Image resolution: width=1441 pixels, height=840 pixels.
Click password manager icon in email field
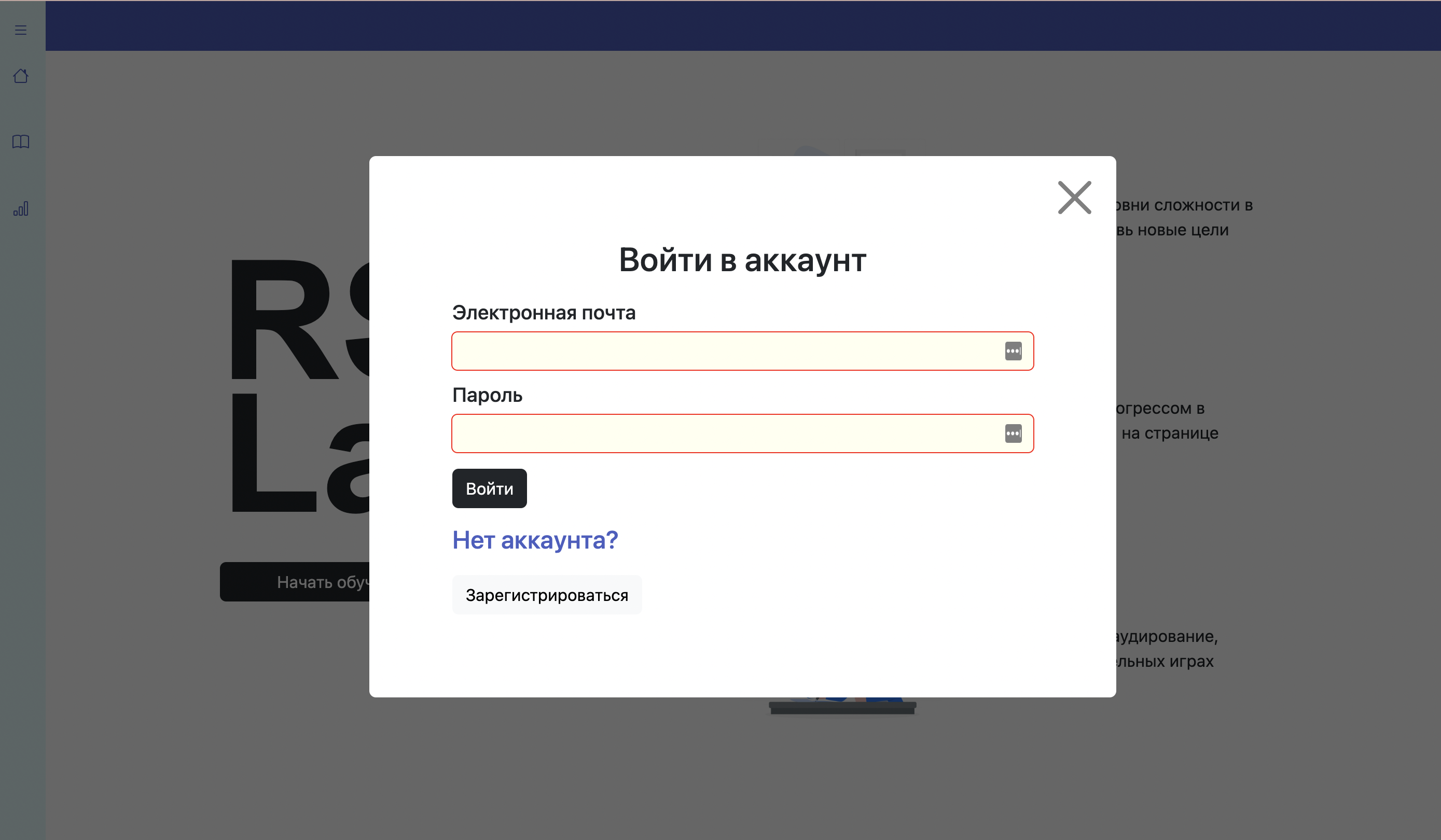click(1013, 351)
